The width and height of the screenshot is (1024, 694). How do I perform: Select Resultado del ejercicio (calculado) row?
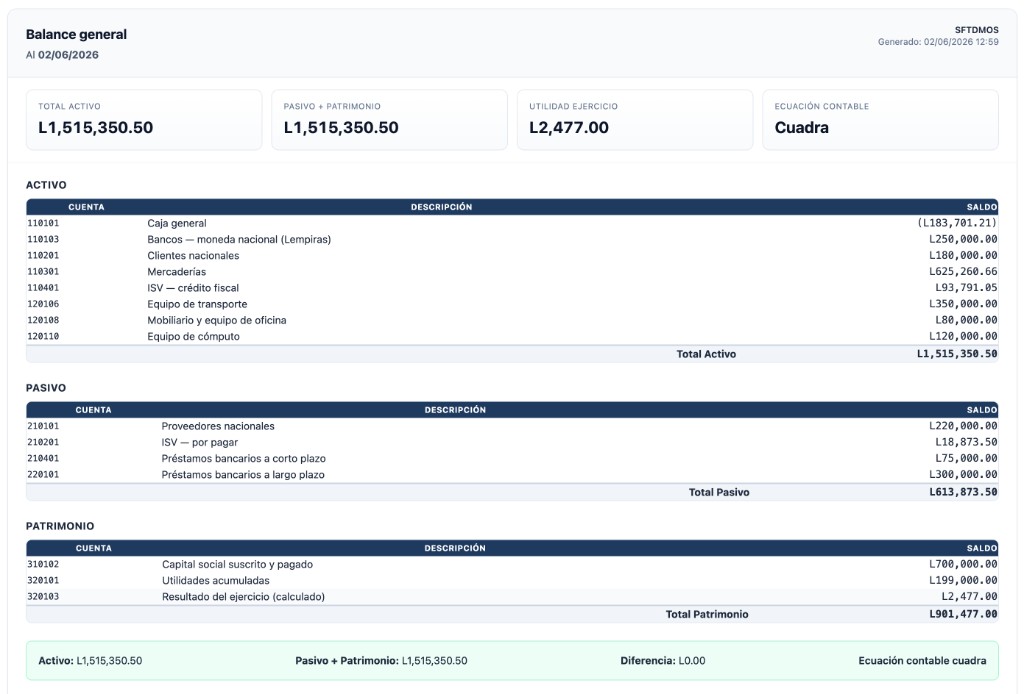click(512, 597)
